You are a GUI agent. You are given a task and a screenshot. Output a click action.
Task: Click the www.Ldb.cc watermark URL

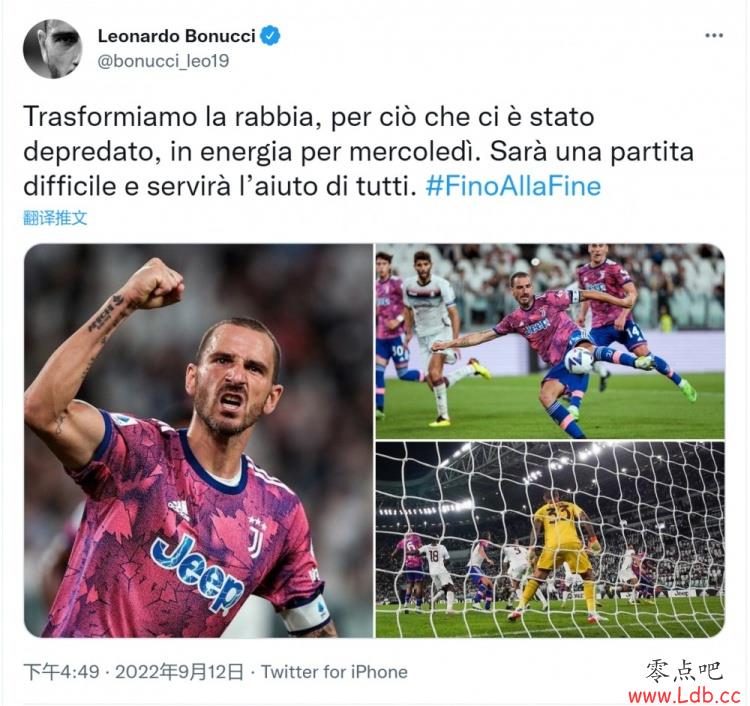pyautogui.click(x=684, y=695)
